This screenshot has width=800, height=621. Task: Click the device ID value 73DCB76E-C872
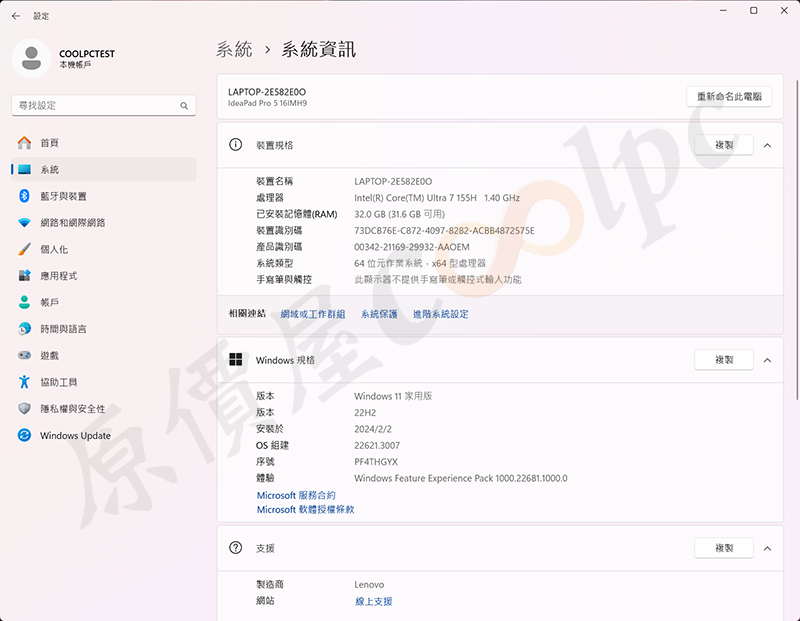(x=444, y=231)
